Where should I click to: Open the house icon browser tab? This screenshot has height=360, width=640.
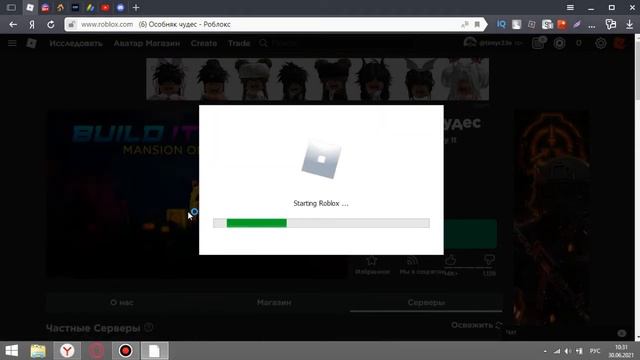click(60, 7)
